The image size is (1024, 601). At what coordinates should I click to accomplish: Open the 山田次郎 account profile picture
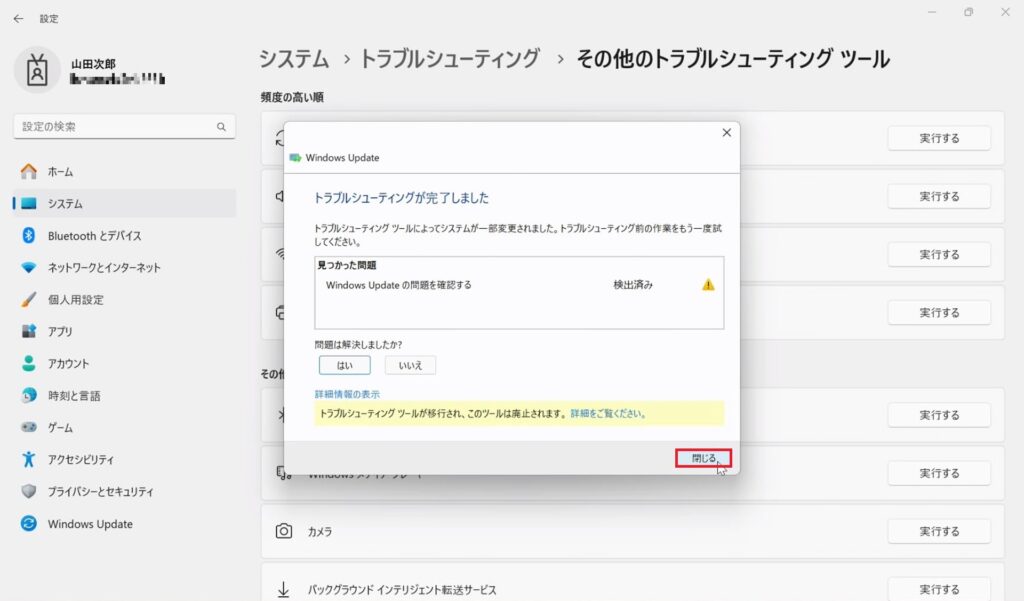(x=37, y=71)
